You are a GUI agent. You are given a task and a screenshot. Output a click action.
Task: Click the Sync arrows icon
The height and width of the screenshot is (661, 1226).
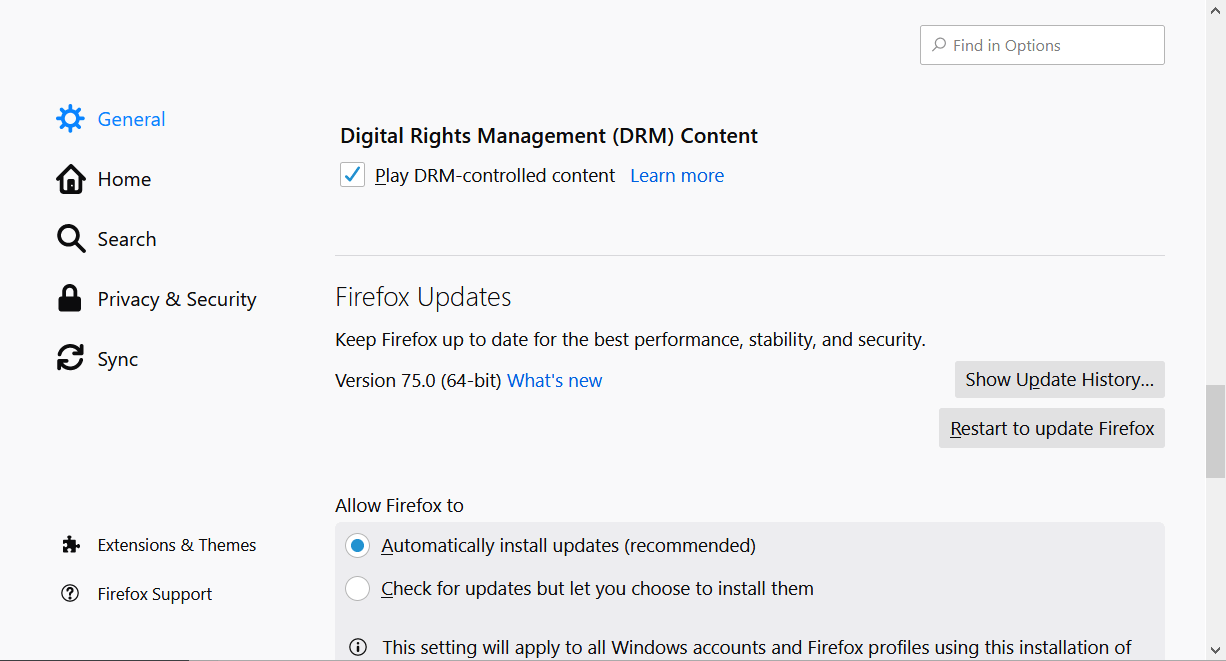pos(70,359)
